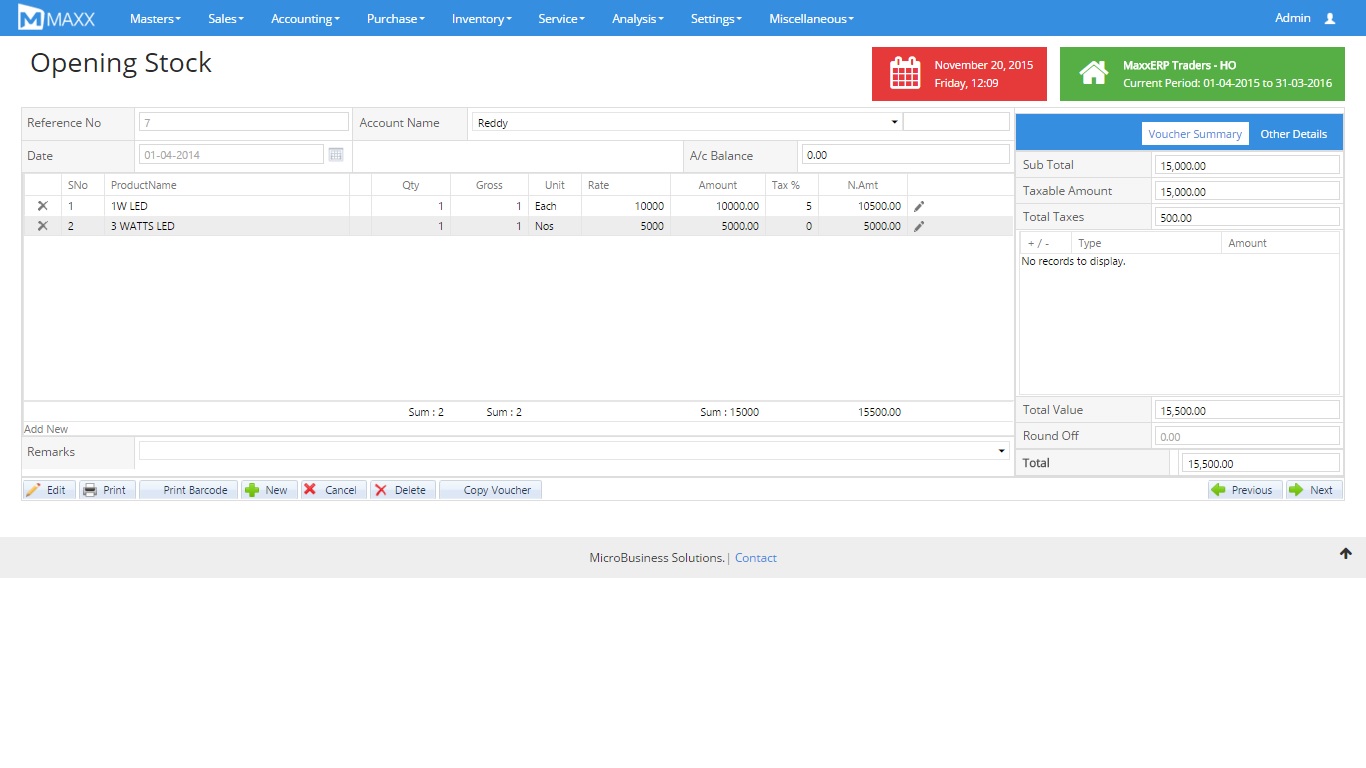Select the Voucher Summary tab
1366x768 pixels.
[x=1194, y=134]
